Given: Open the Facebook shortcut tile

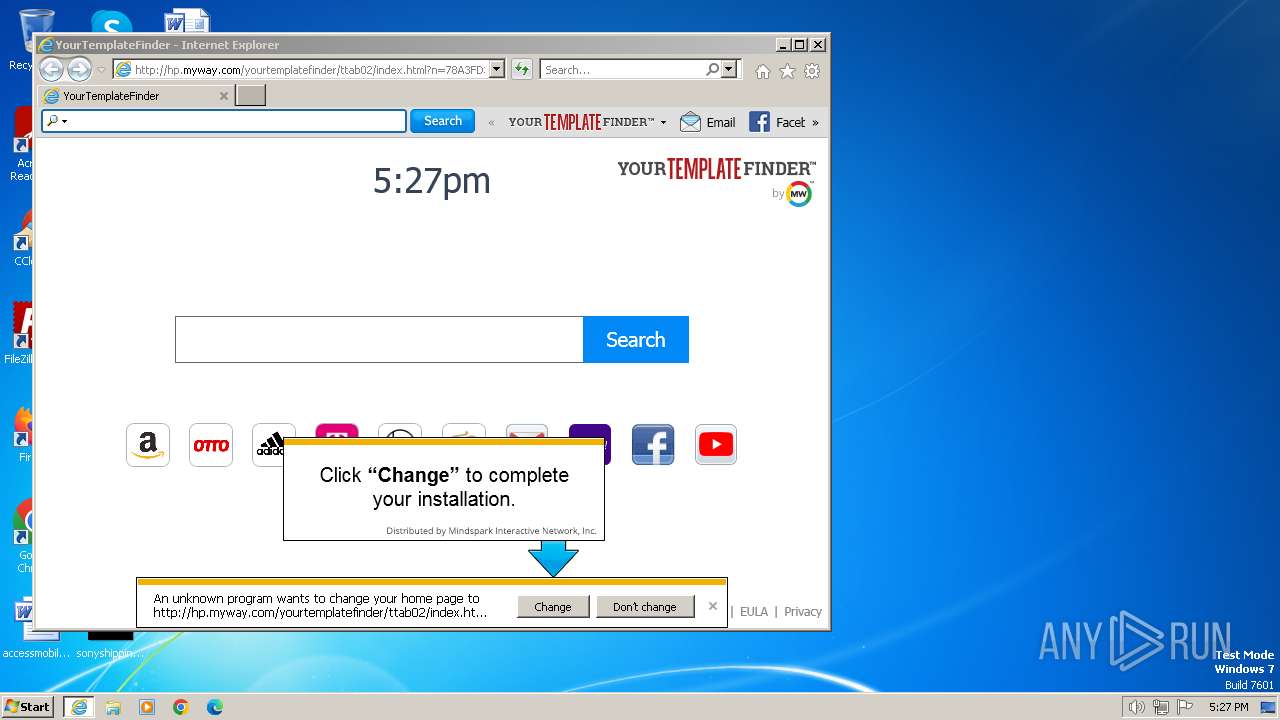Looking at the screenshot, I should (x=653, y=445).
